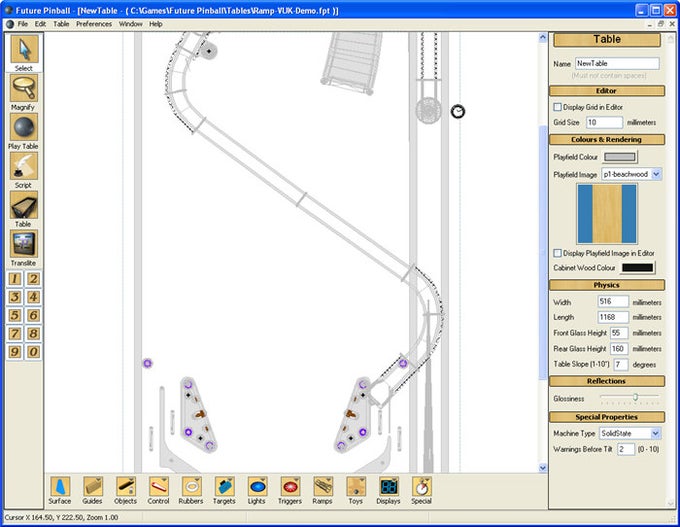
Task: Choose the Magnify tool
Action: [24, 88]
